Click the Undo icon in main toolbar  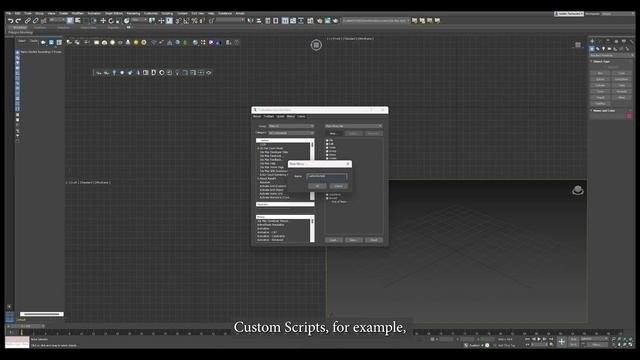point(11,20)
